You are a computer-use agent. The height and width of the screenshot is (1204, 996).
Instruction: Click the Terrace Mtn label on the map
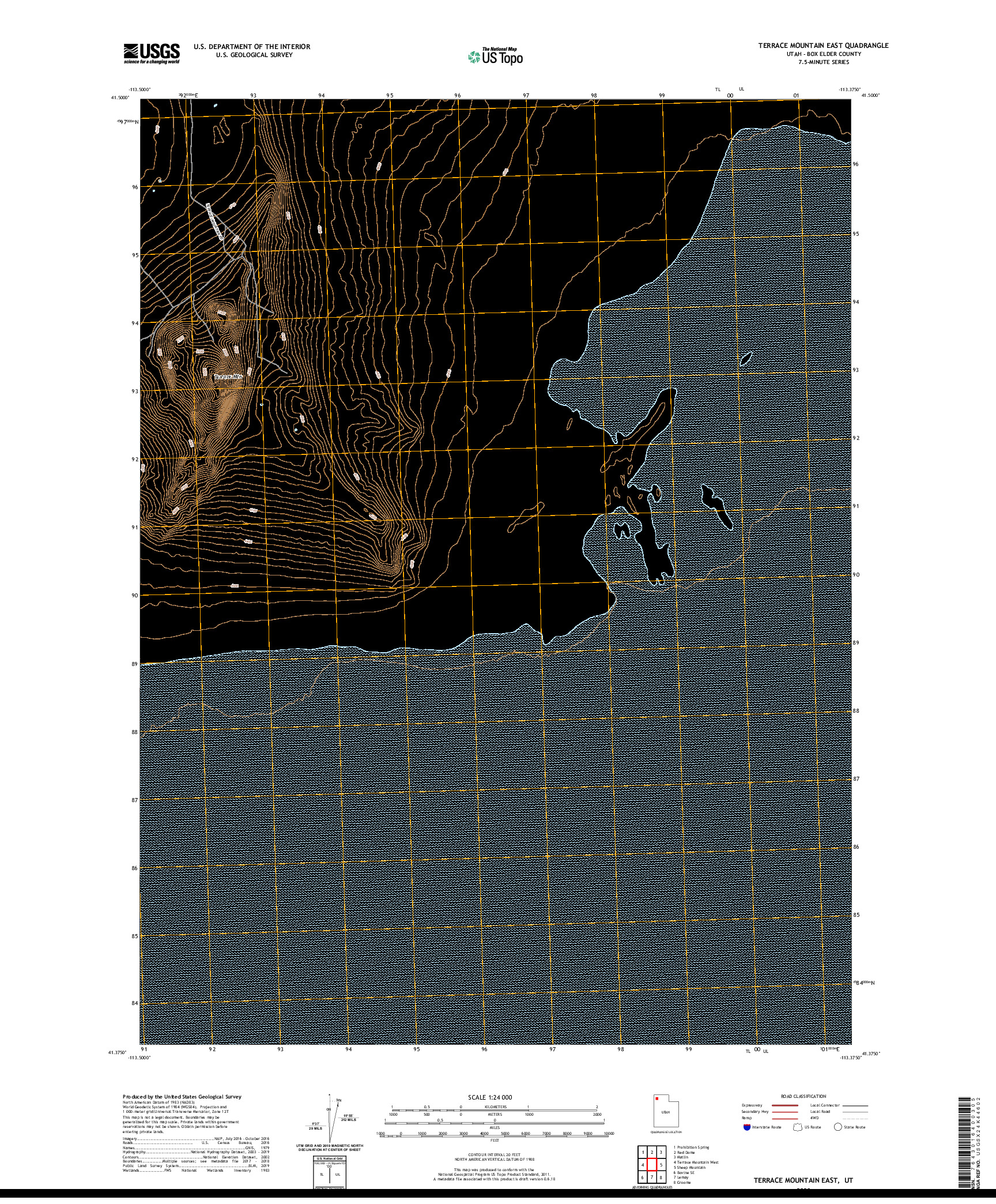click(x=228, y=377)
